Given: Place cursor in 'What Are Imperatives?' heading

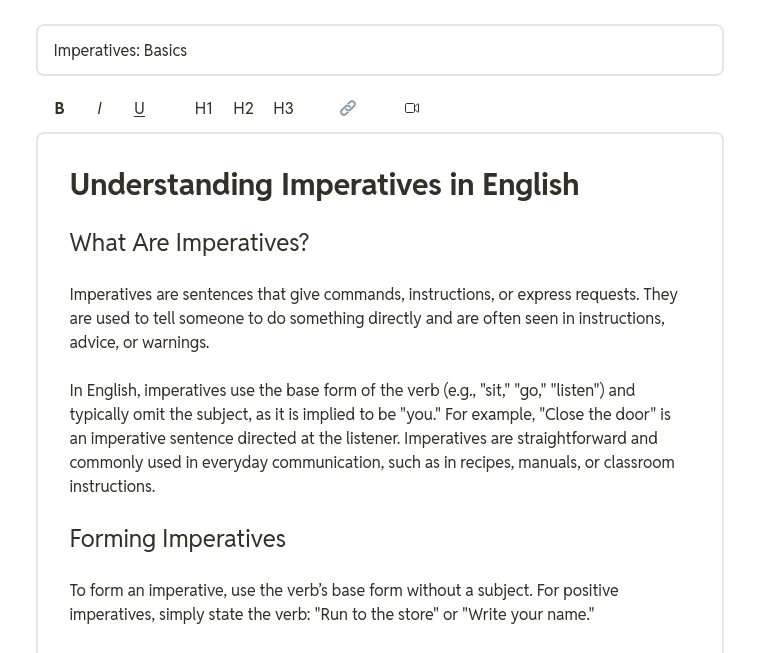Looking at the screenshot, I should point(189,243).
